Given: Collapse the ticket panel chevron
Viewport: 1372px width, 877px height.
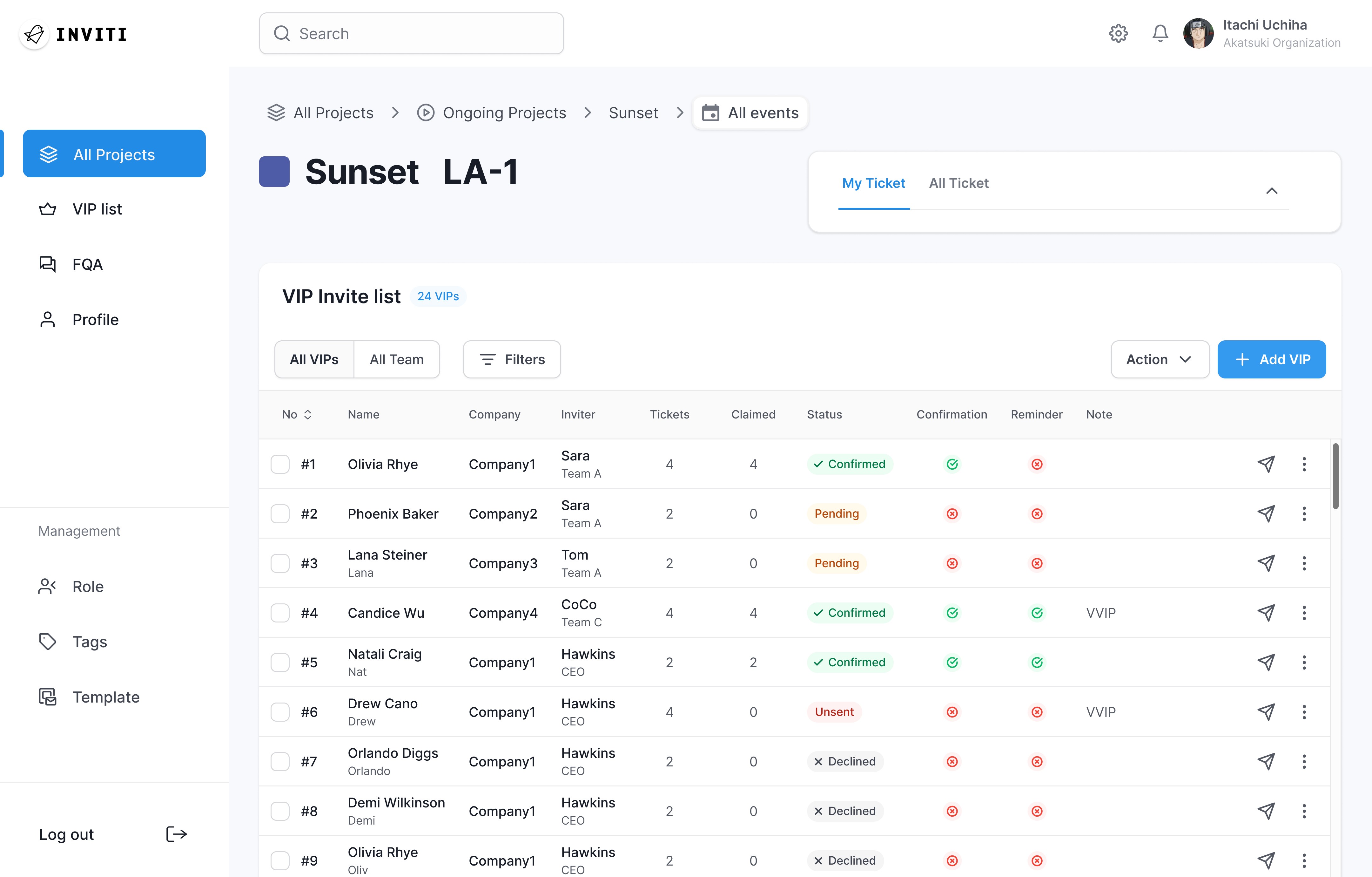Looking at the screenshot, I should coord(1271,191).
